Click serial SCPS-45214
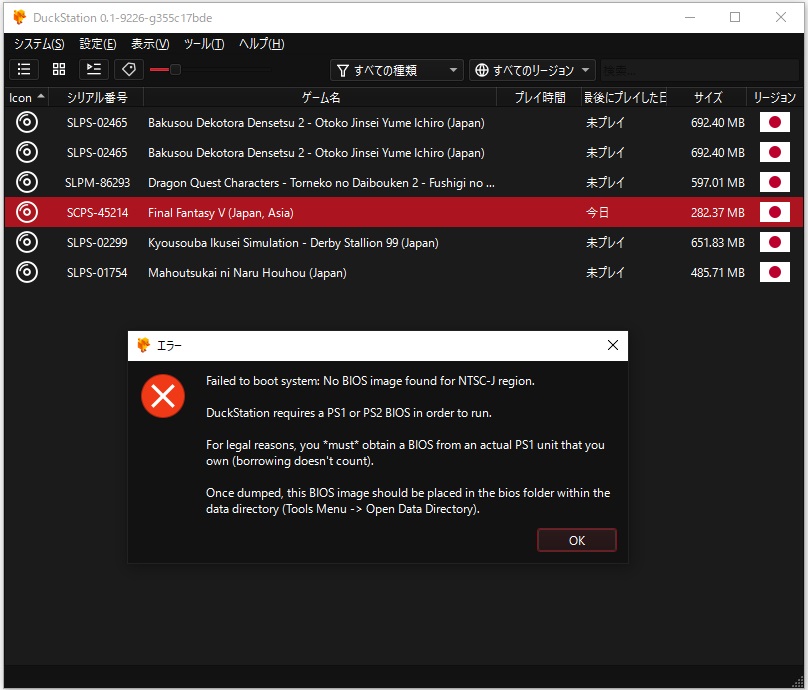The width and height of the screenshot is (808, 690). pos(97,213)
